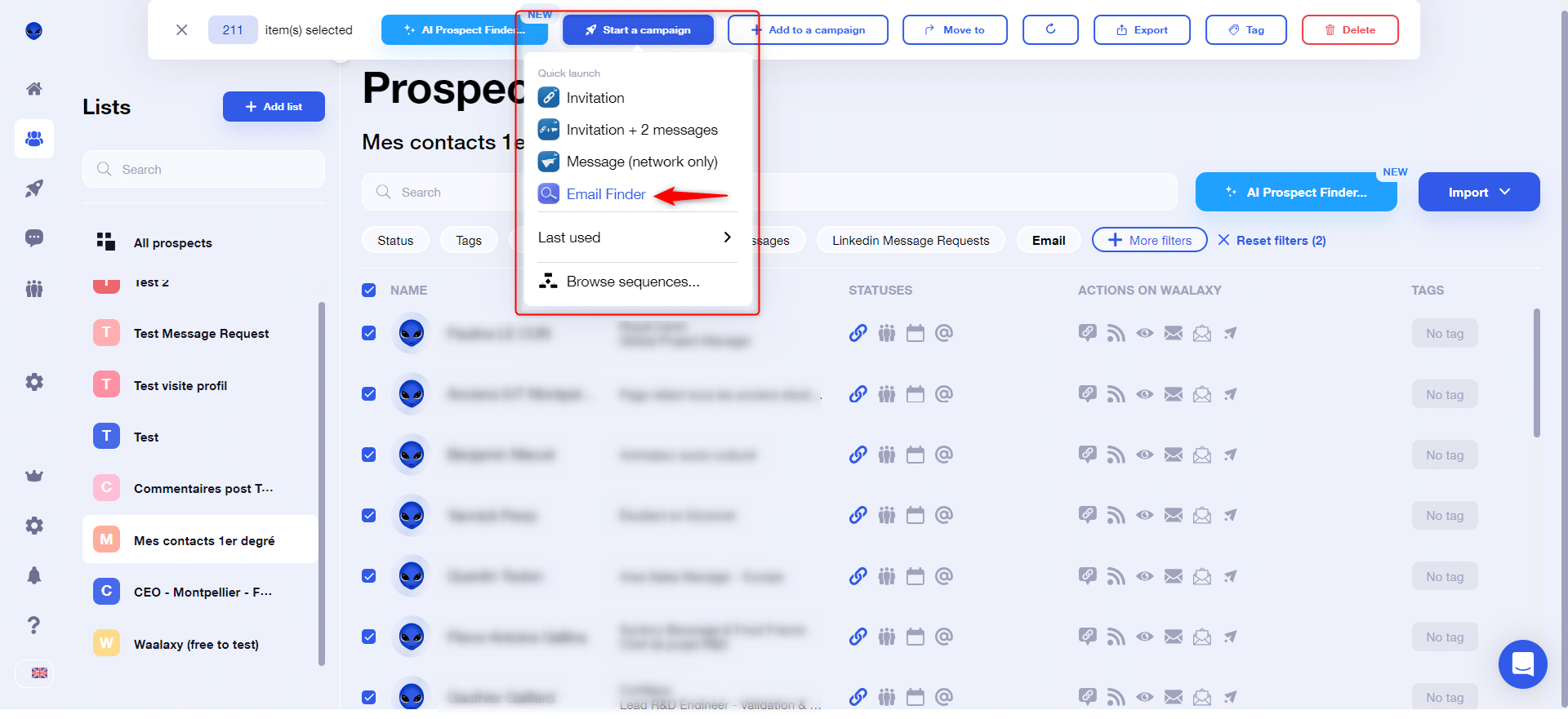Open the Import dropdown button

tap(1479, 192)
